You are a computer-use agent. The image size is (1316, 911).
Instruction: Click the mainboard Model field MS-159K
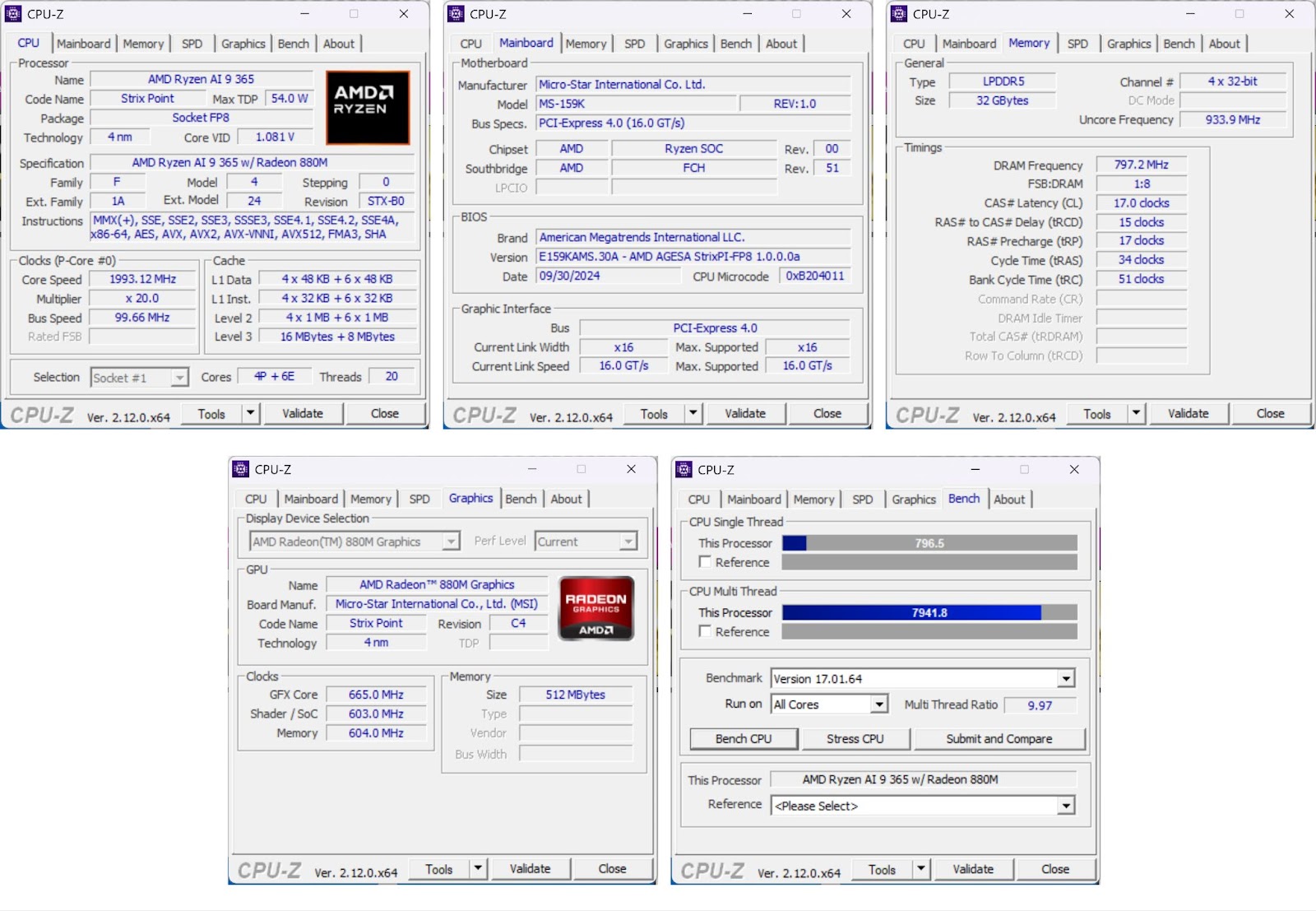point(636,104)
